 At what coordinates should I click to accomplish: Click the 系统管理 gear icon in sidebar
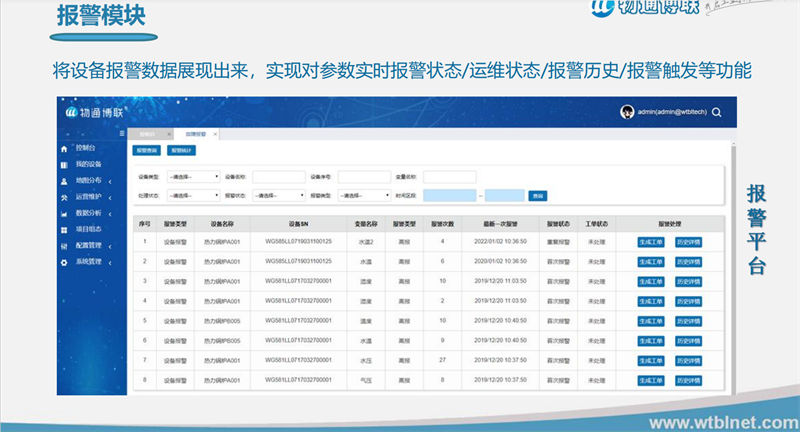64,262
